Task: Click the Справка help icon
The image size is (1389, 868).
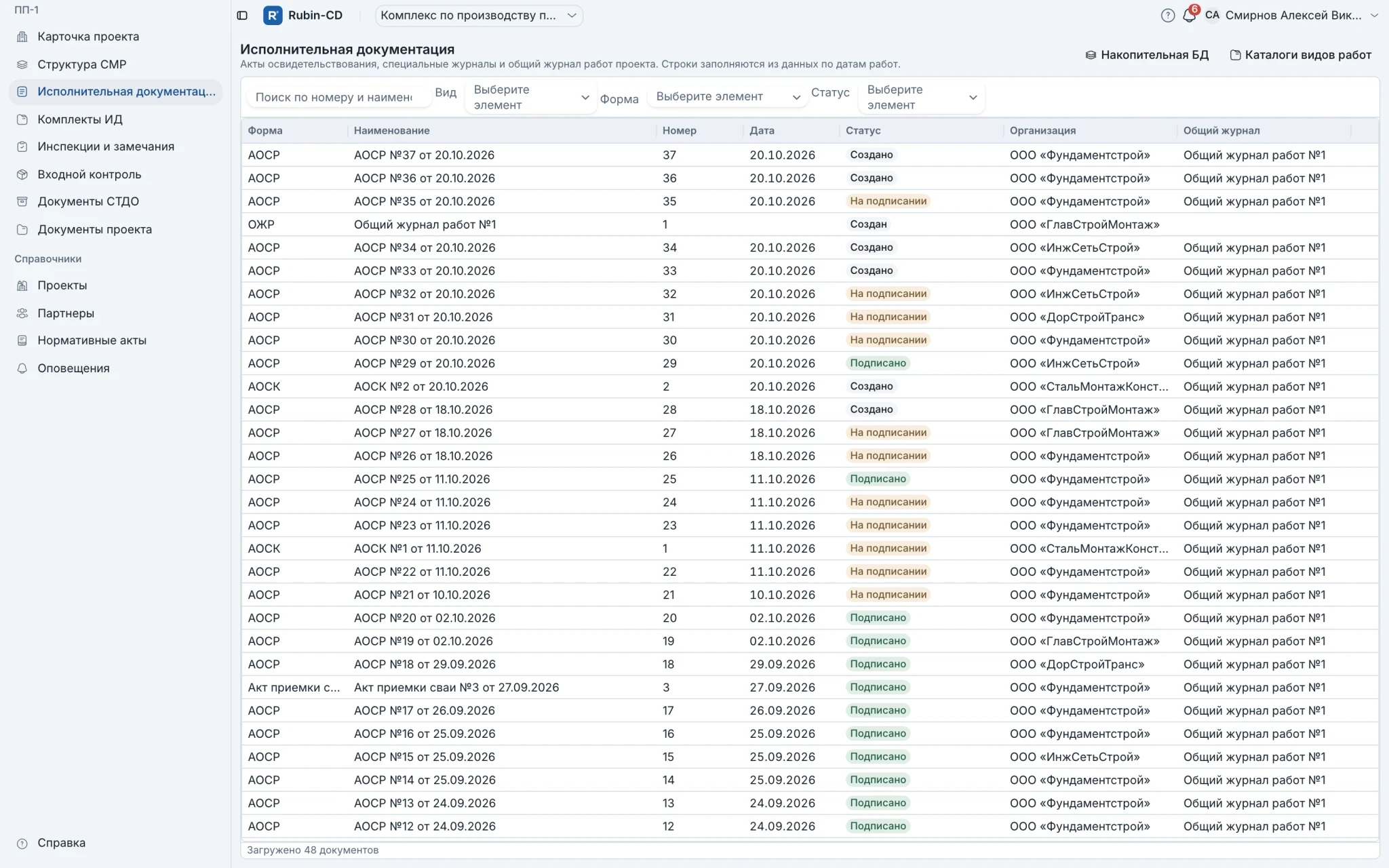Action: [x=22, y=843]
